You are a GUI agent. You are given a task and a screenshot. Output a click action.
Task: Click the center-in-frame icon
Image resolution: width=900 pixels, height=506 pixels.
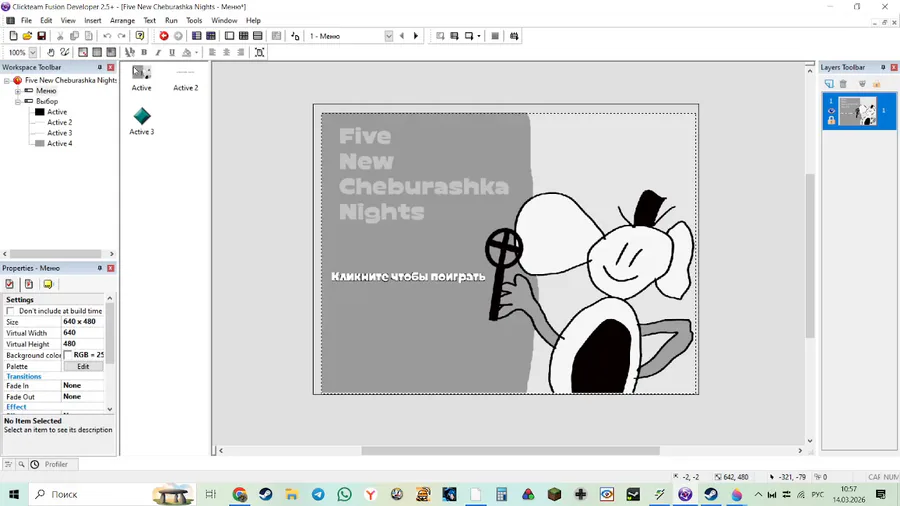(259, 52)
